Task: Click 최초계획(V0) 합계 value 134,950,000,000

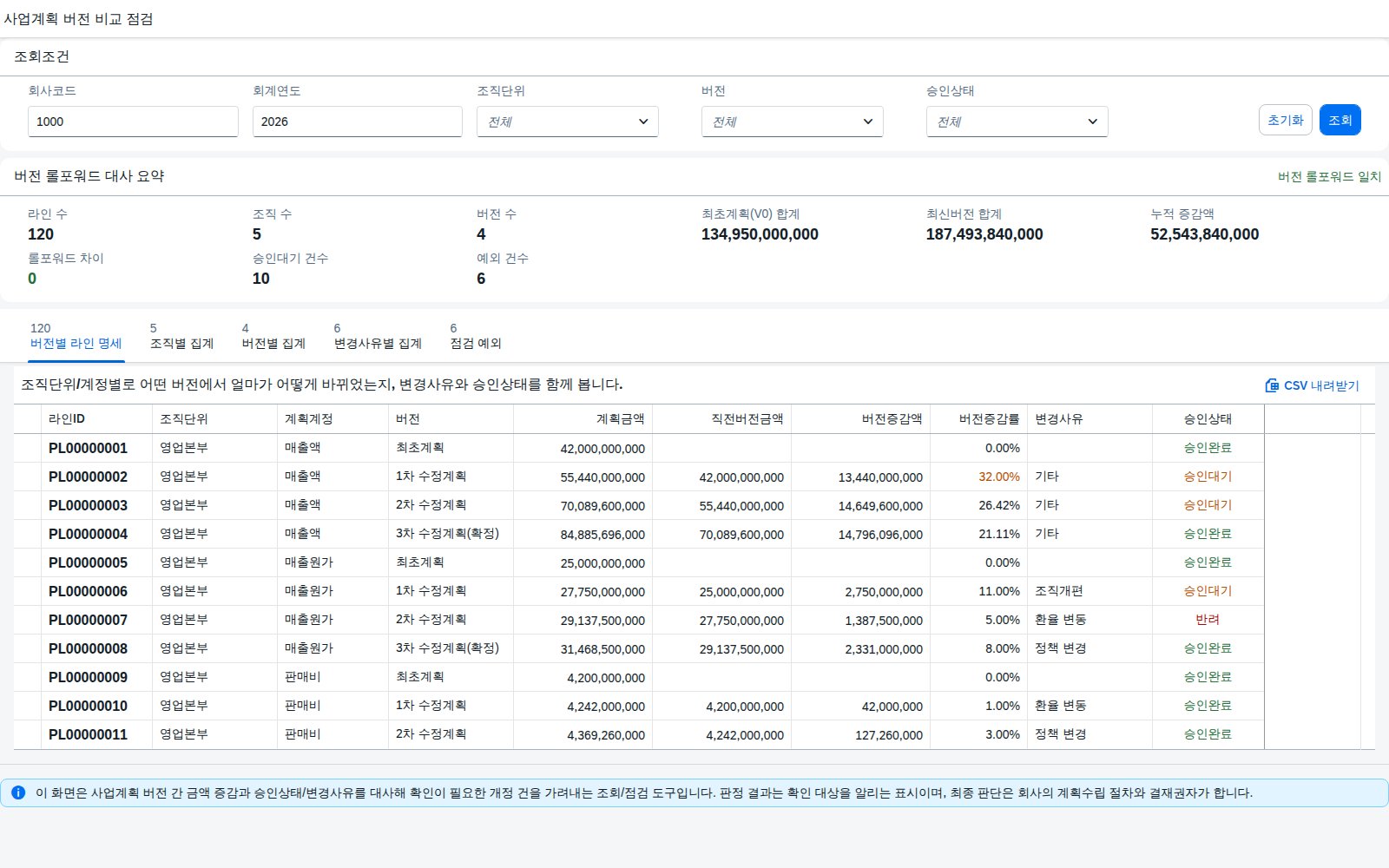Action: pyautogui.click(x=760, y=234)
